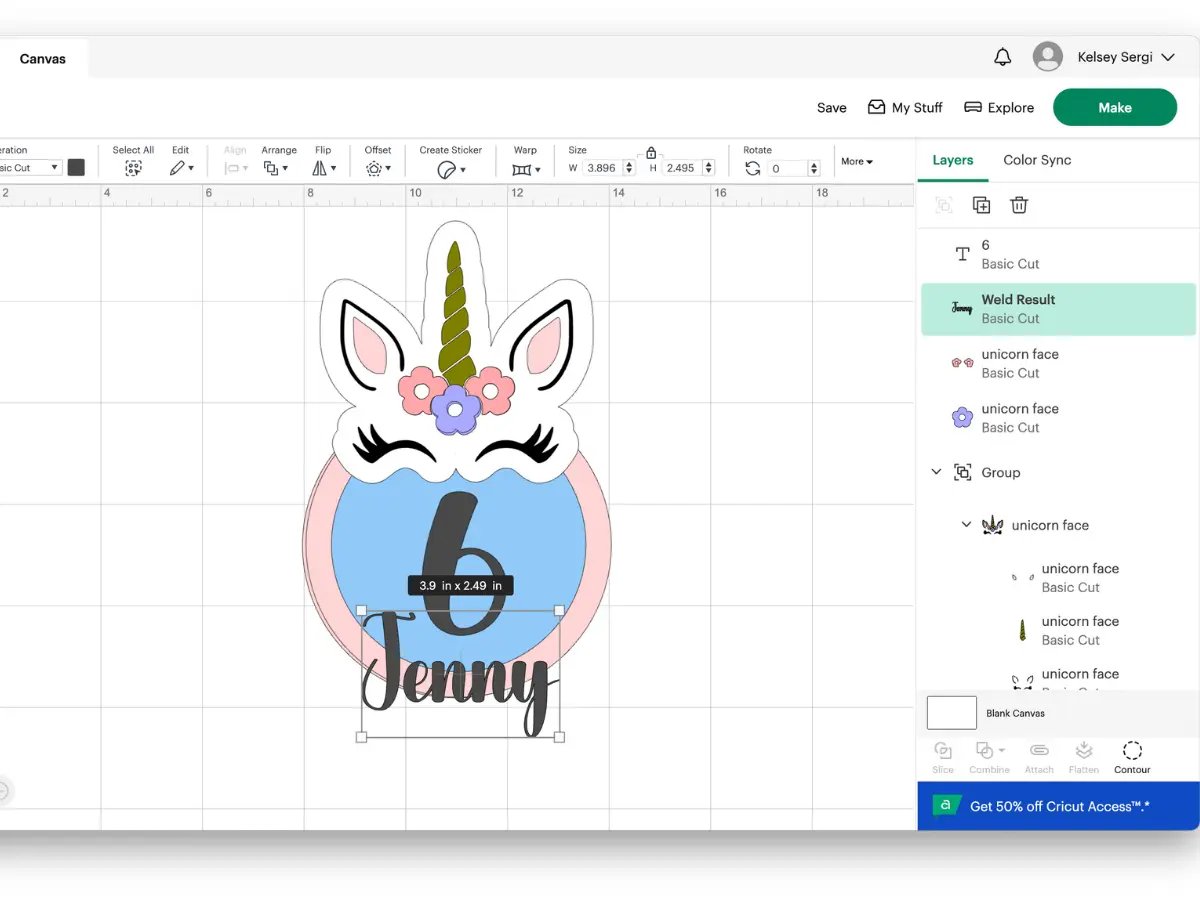The height and width of the screenshot is (900, 1200).
Task: Open the Kelsey Sergi account menu chevron
Action: 1169,57
